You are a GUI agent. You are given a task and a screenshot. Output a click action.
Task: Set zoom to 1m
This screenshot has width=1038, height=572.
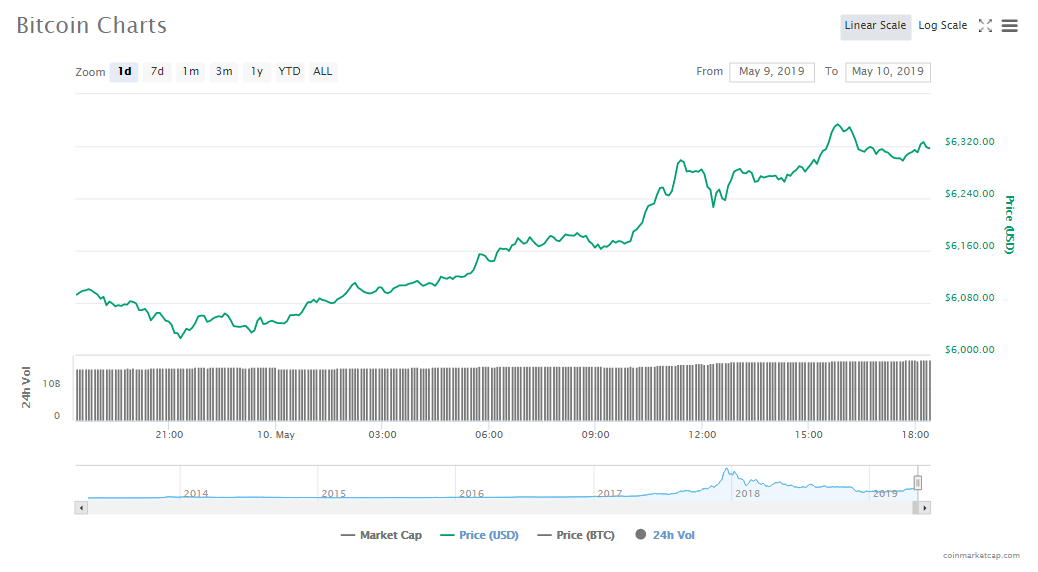pos(190,72)
